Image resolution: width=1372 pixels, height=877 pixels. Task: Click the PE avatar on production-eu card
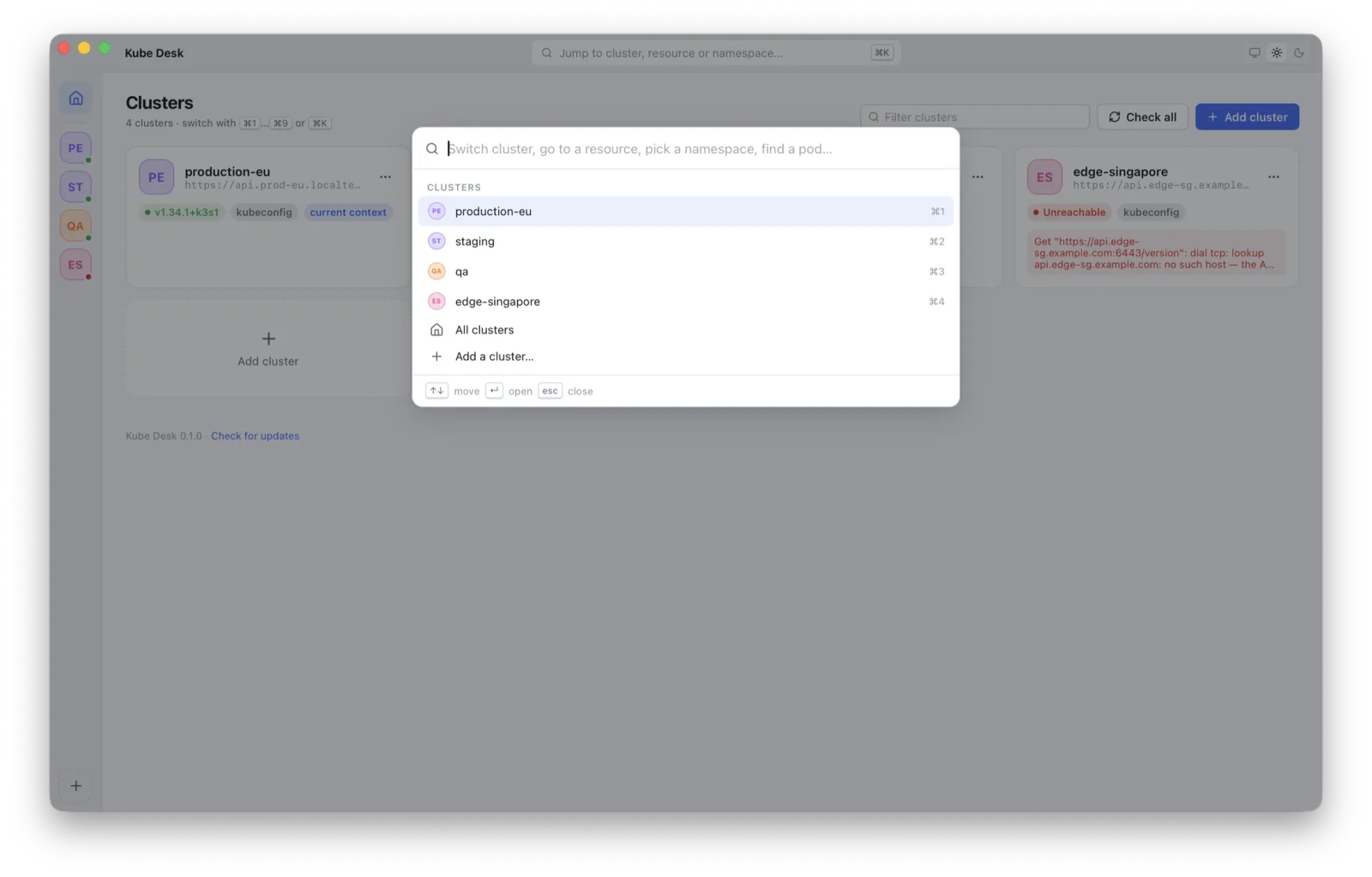pyautogui.click(x=156, y=177)
